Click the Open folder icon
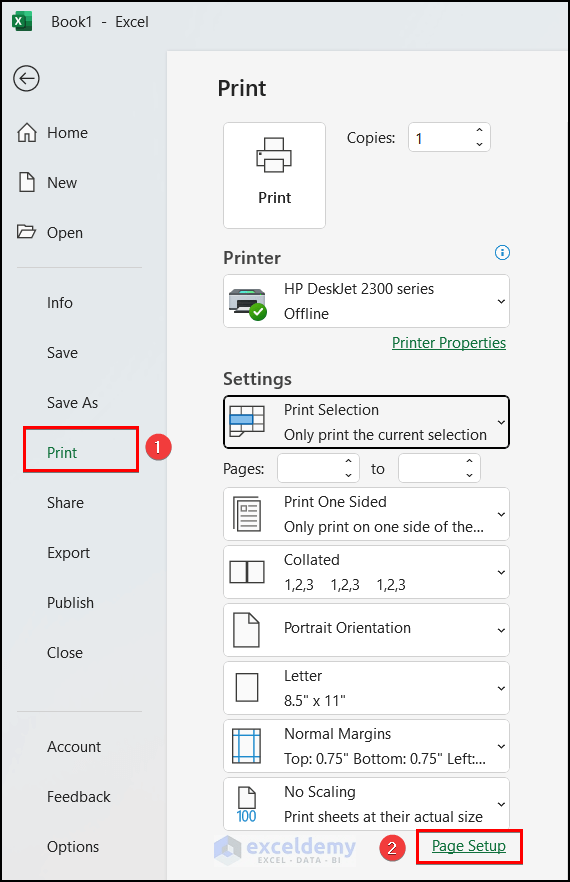The image size is (570, 882). (x=26, y=232)
